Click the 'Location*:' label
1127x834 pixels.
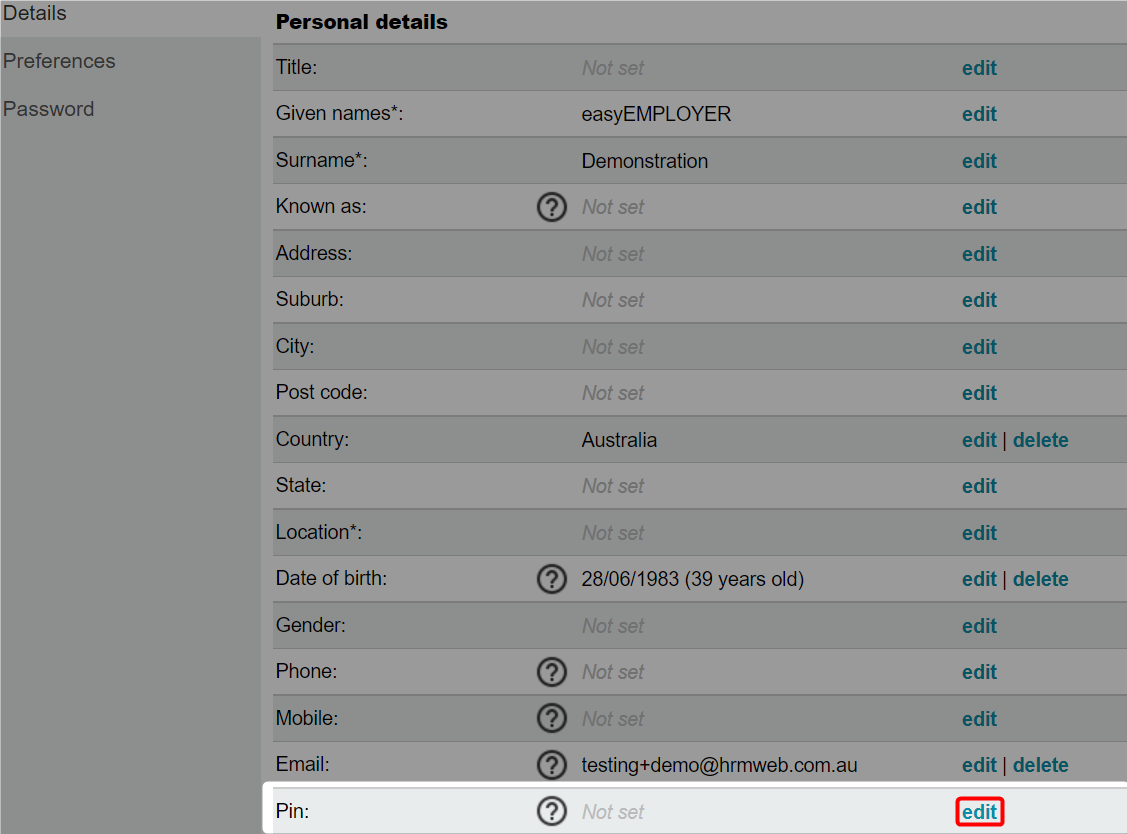coord(319,532)
